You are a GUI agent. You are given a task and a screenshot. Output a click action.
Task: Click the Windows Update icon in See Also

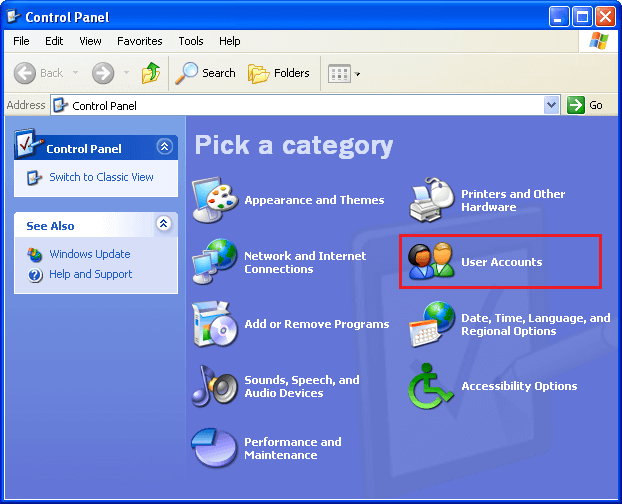tap(35, 254)
